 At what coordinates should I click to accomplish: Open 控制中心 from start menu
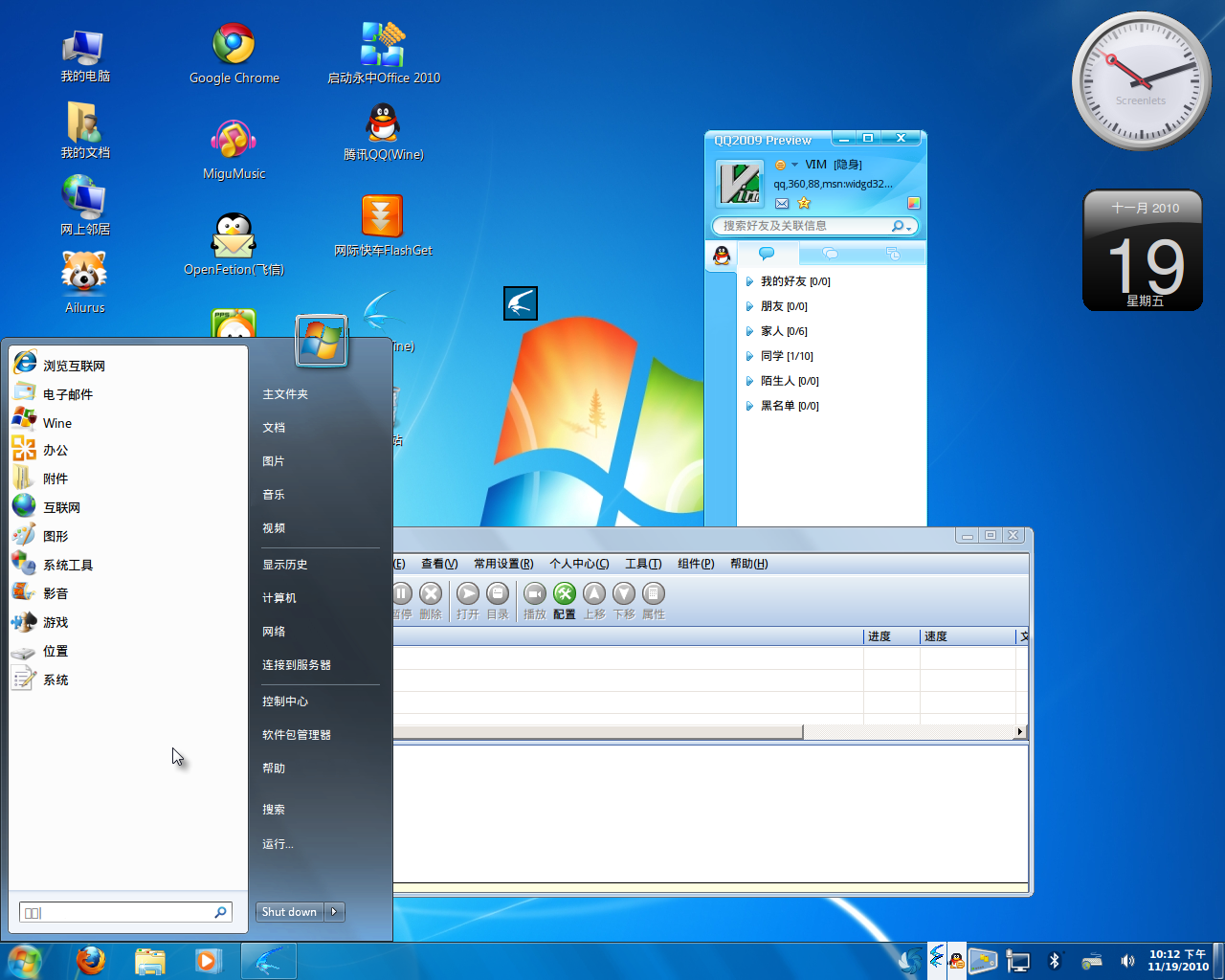[x=285, y=702]
